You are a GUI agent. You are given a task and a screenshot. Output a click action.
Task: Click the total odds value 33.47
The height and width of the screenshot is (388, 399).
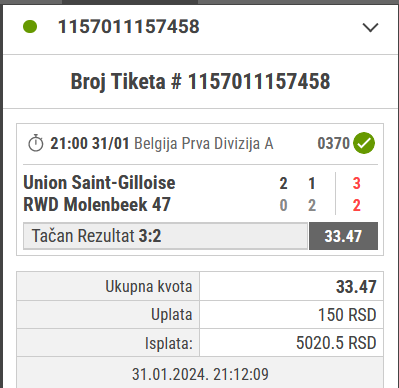coord(356,287)
